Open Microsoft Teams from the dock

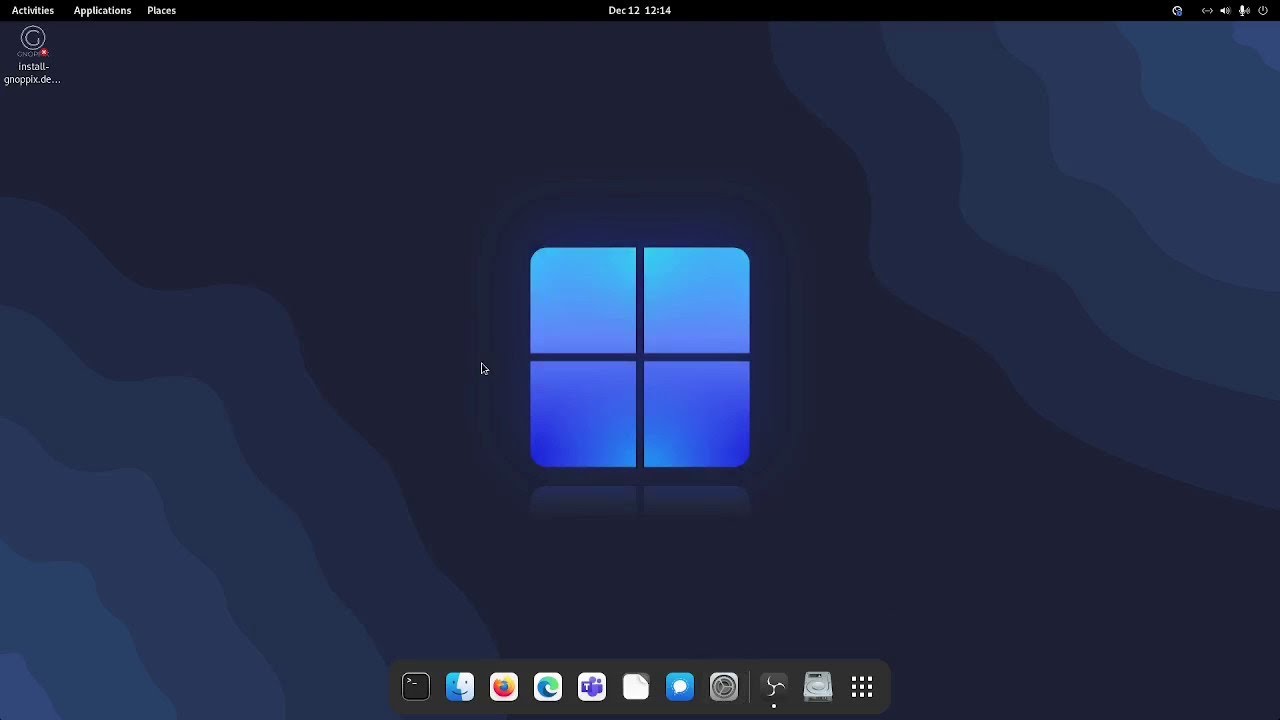point(592,687)
